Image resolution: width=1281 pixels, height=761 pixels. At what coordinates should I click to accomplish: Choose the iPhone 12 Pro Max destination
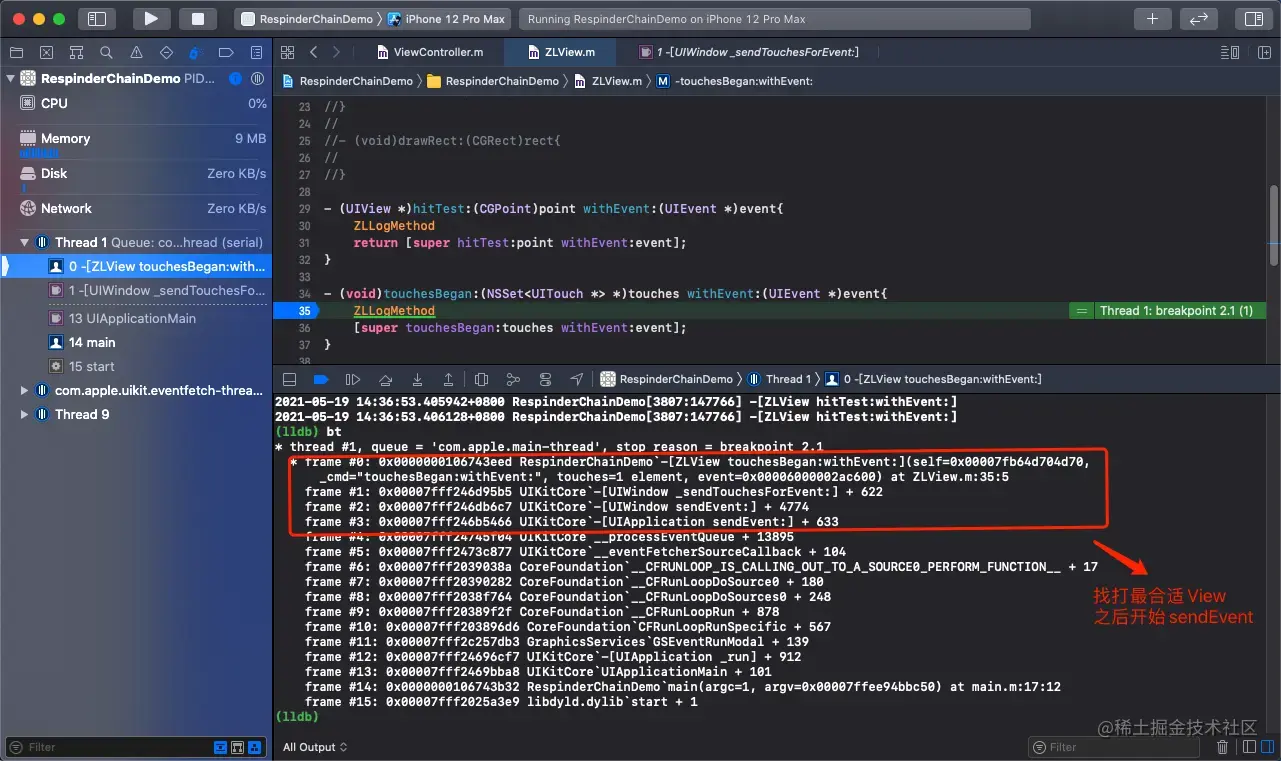click(x=448, y=19)
